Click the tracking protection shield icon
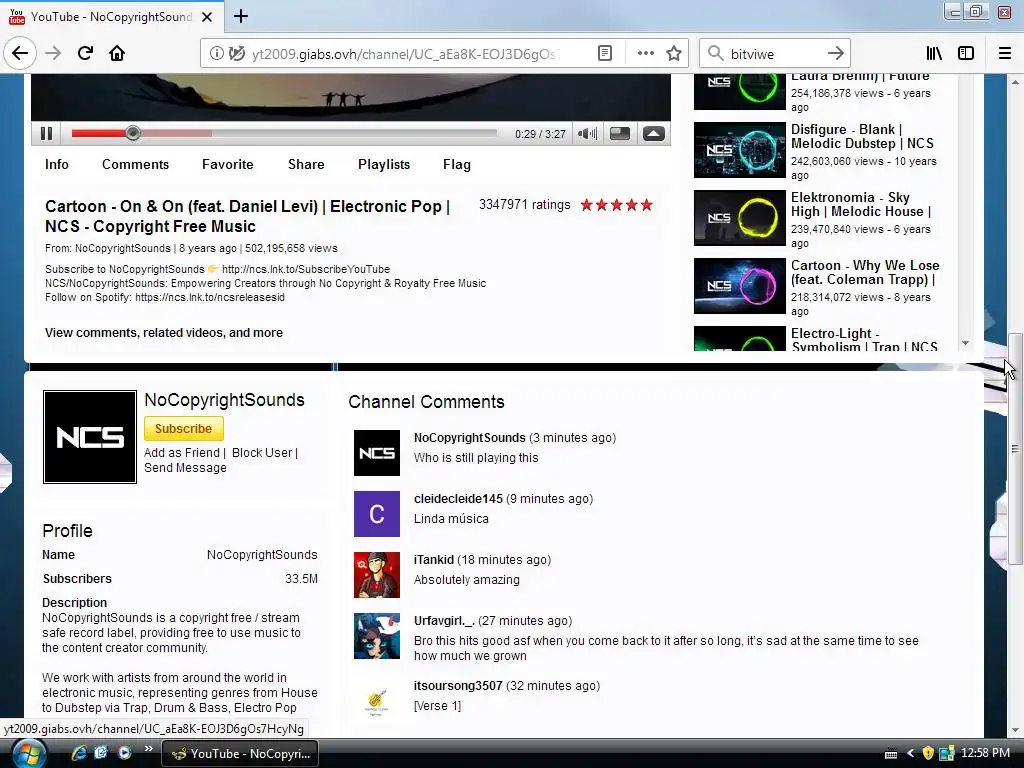Image resolution: width=1024 pixels, height=768 pixels. [x=236, y=54]
